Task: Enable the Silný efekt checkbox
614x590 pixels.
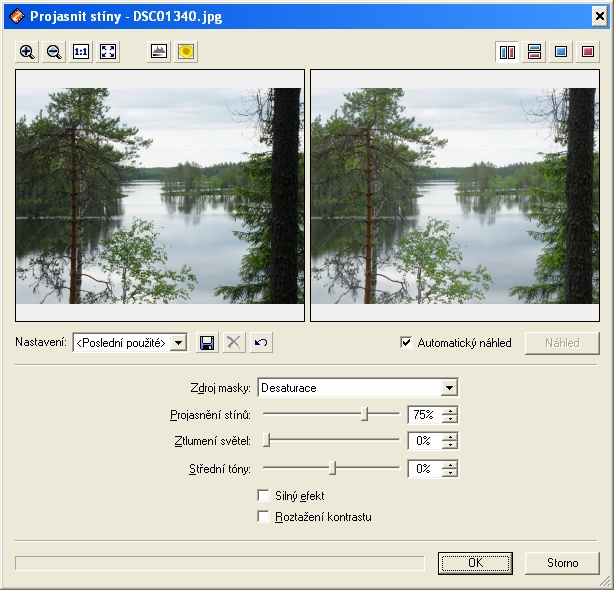Action: pyautogui.click(x=264, y=495)
